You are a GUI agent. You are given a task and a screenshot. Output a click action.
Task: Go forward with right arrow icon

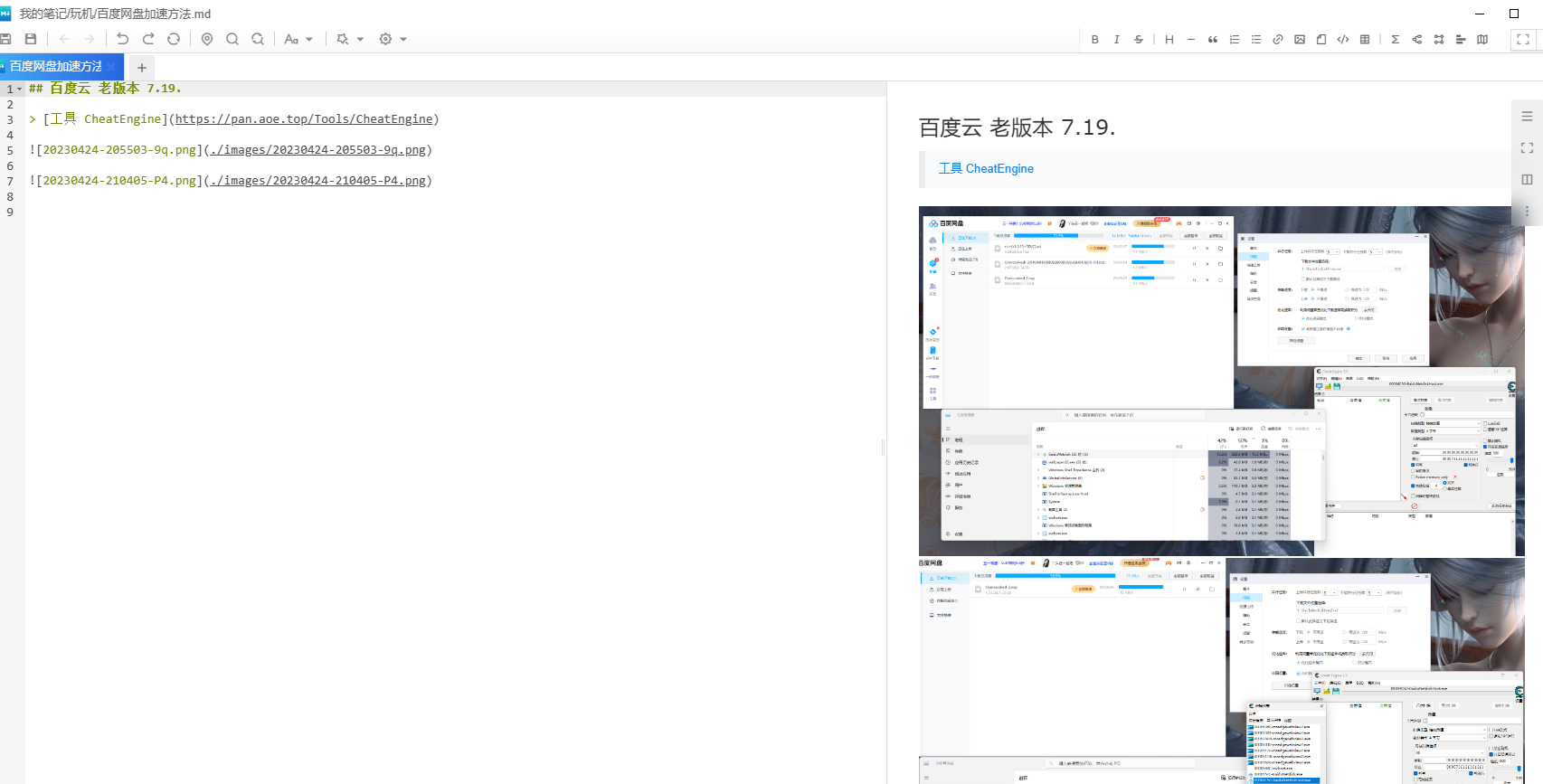[x=89, y=39]
